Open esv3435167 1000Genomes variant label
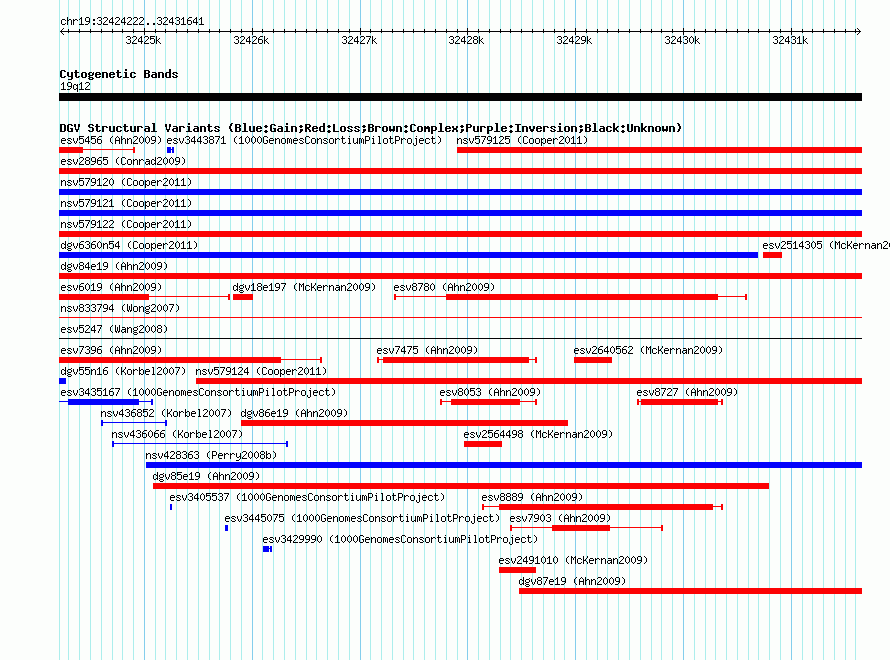The image size is (890, 660). click(x=198, y=392)
